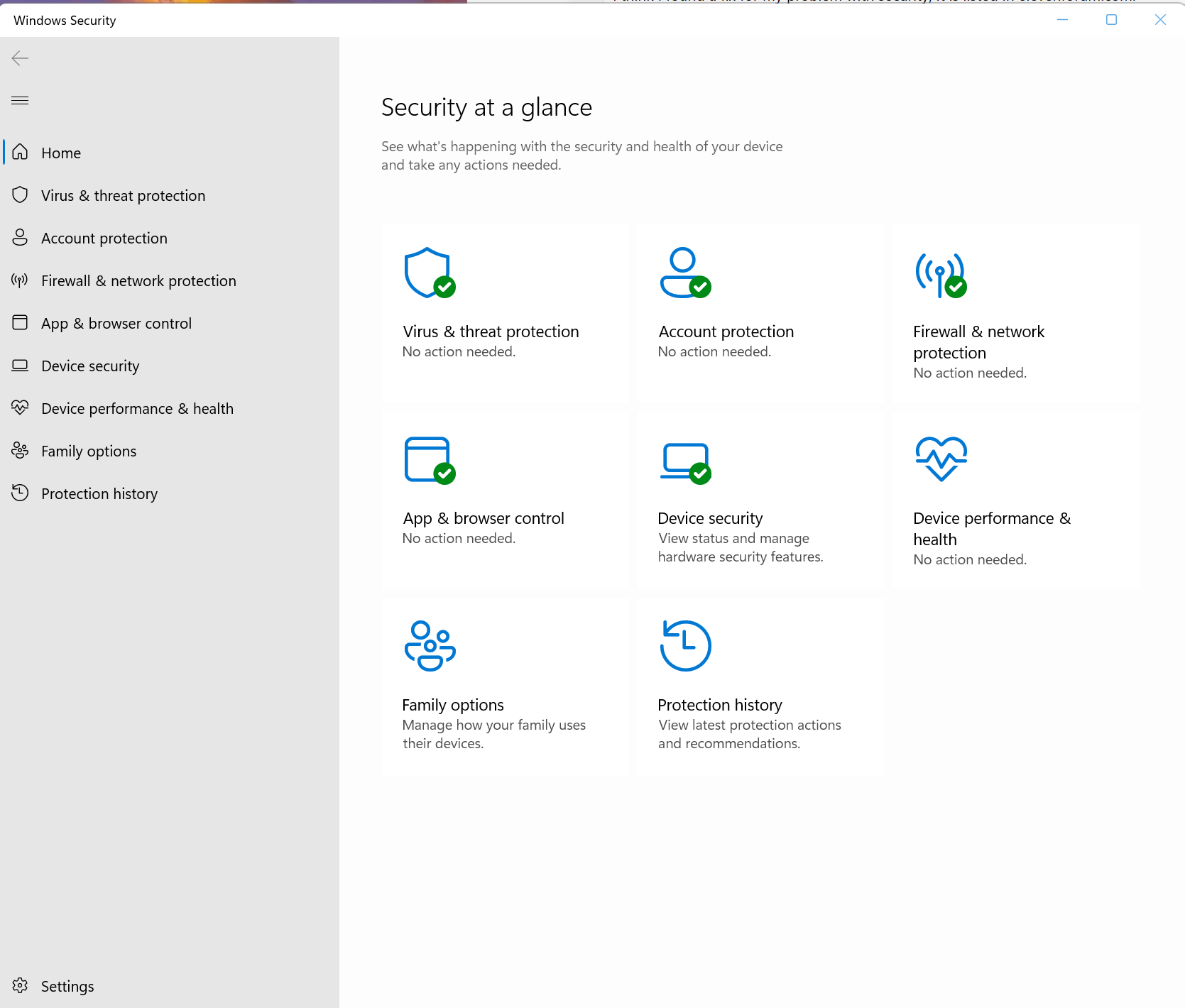Maximize the Windows Security window
The height and width of the screenshot is (1008, 1185).
tap(1112, 20)
